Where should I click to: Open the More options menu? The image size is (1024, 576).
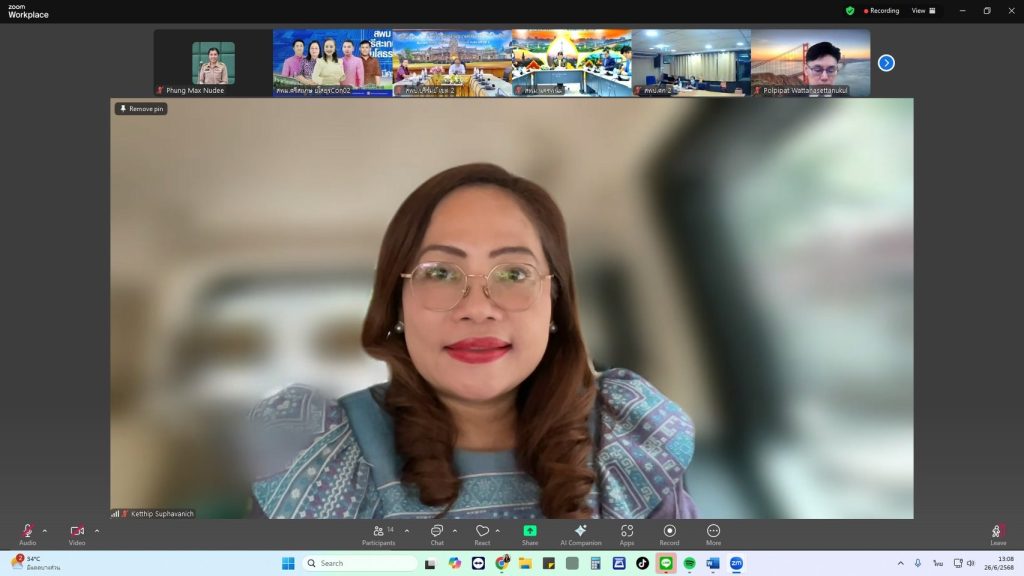[x=713, y=533]
